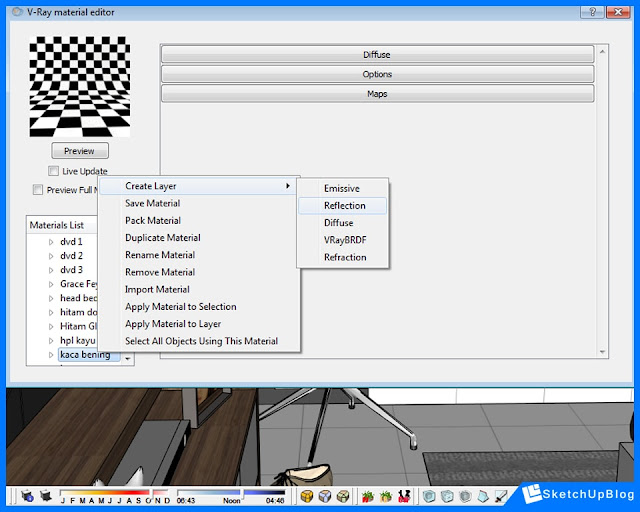Select the dvd 1 material name

pos(71,242)
